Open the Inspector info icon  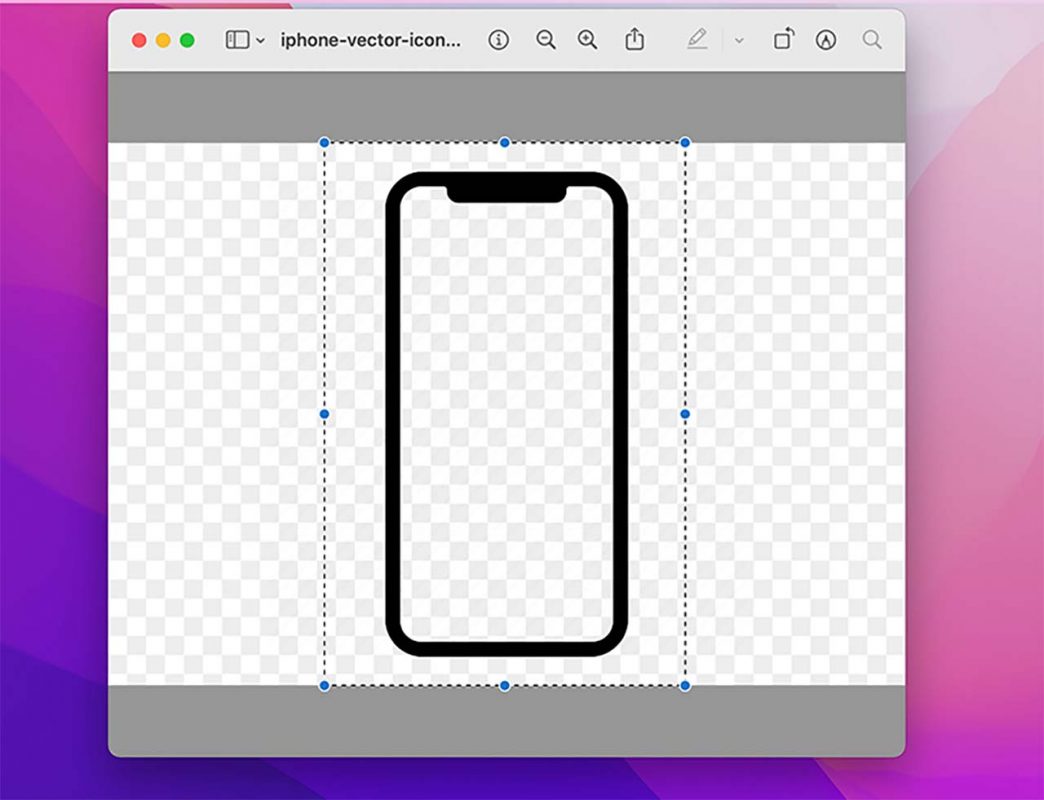point(498,40)
